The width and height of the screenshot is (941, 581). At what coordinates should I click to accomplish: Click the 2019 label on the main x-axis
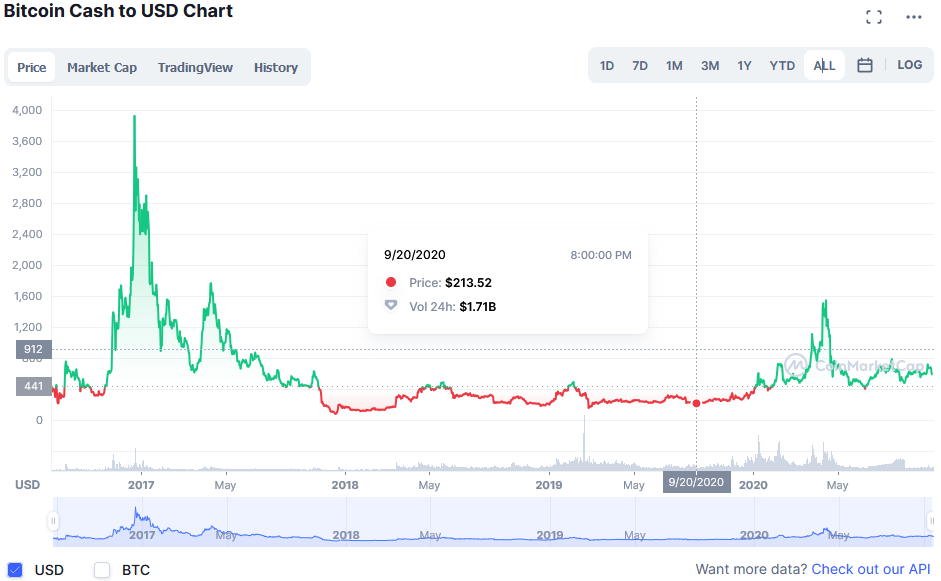pos(549,485)
